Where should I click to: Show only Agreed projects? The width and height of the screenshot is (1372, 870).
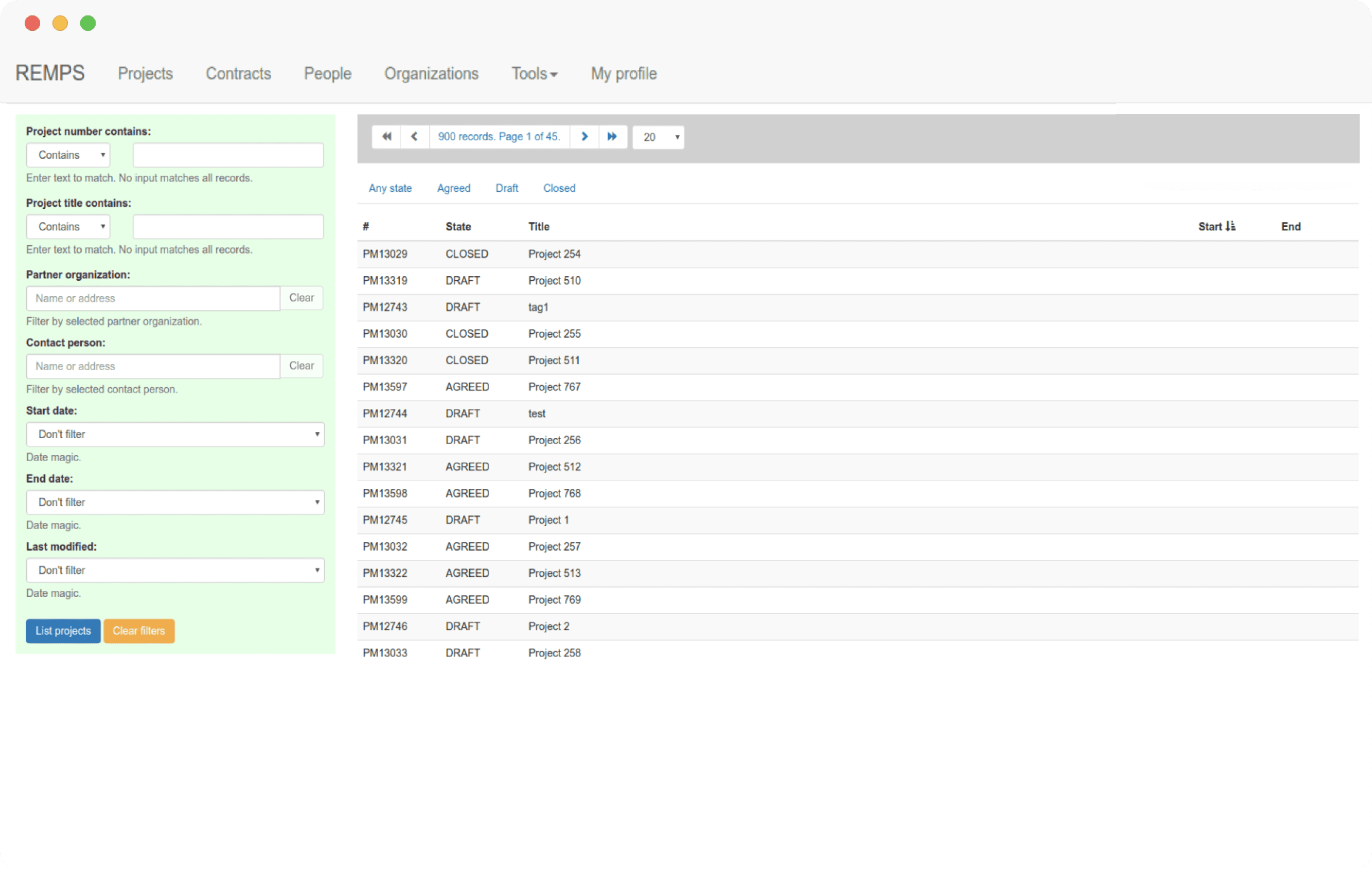(454, 188)
